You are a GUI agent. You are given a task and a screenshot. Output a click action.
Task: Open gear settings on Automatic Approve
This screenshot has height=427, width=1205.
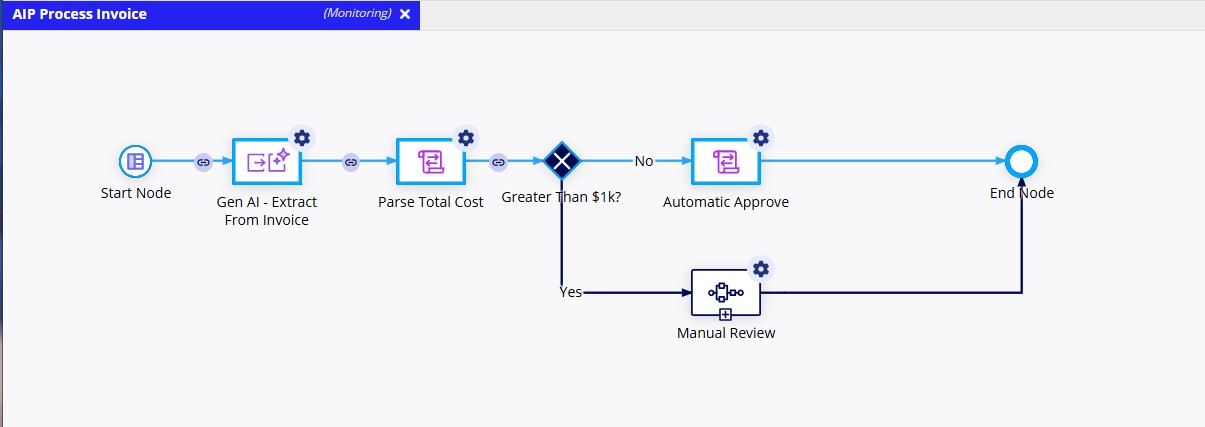pyautogui.click(x=761, y=137)
